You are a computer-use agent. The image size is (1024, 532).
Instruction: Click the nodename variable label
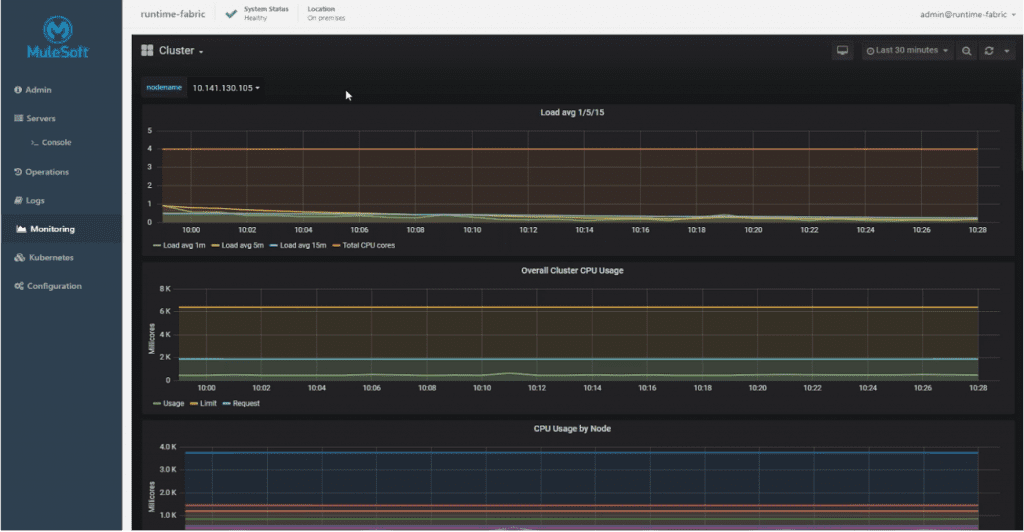pyautogui.click(x=164, y=87)
